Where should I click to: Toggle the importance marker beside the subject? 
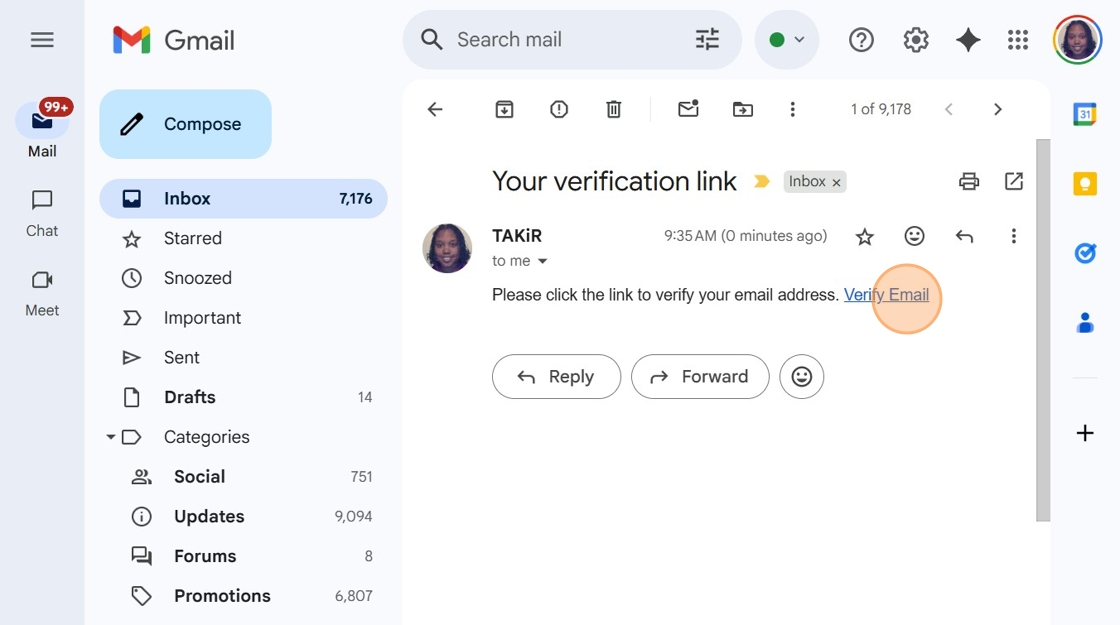tap(762, 182)
